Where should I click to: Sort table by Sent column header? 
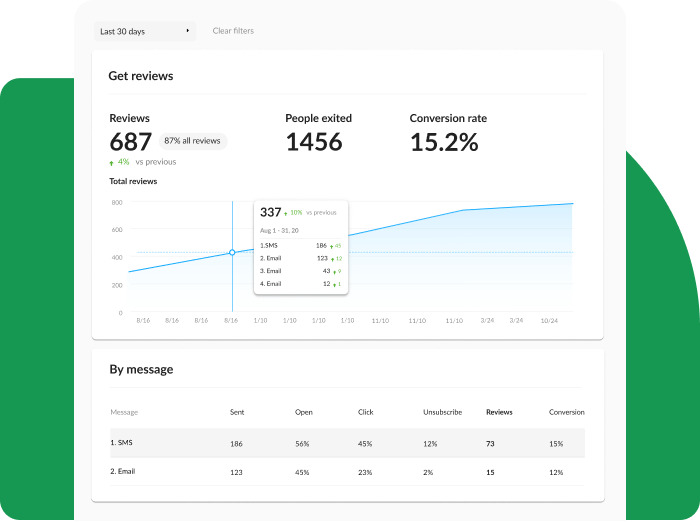click(x=237, y=412)
